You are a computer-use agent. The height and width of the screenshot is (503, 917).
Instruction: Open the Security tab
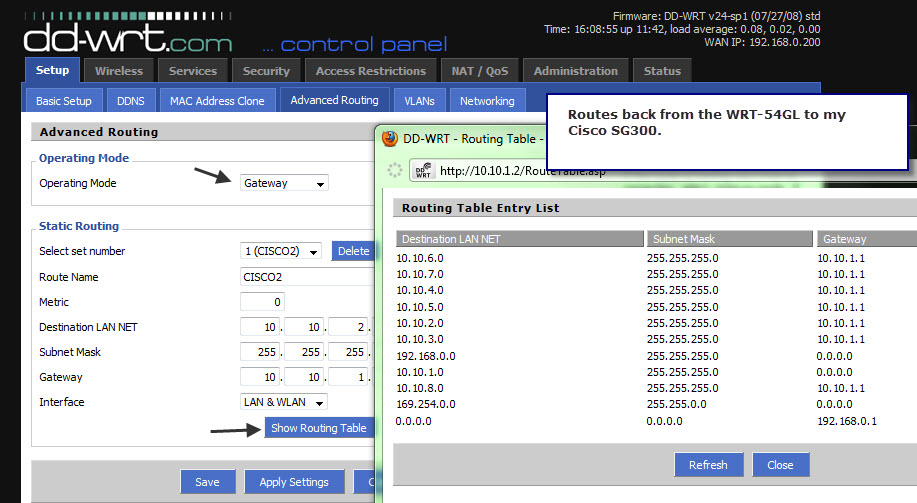[266, 71]
